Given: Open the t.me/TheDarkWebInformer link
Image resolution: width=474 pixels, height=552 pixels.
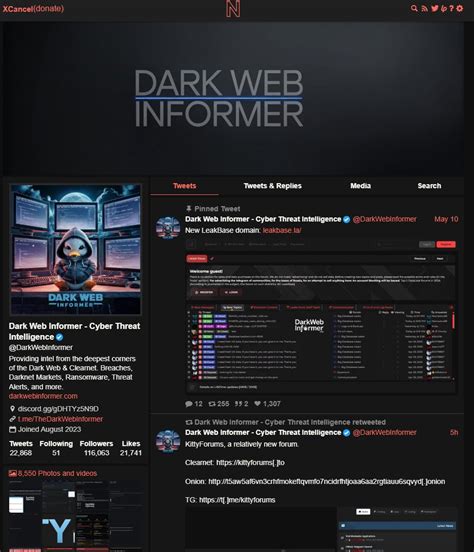Looking at the screenshot, I should coord(60,419).
